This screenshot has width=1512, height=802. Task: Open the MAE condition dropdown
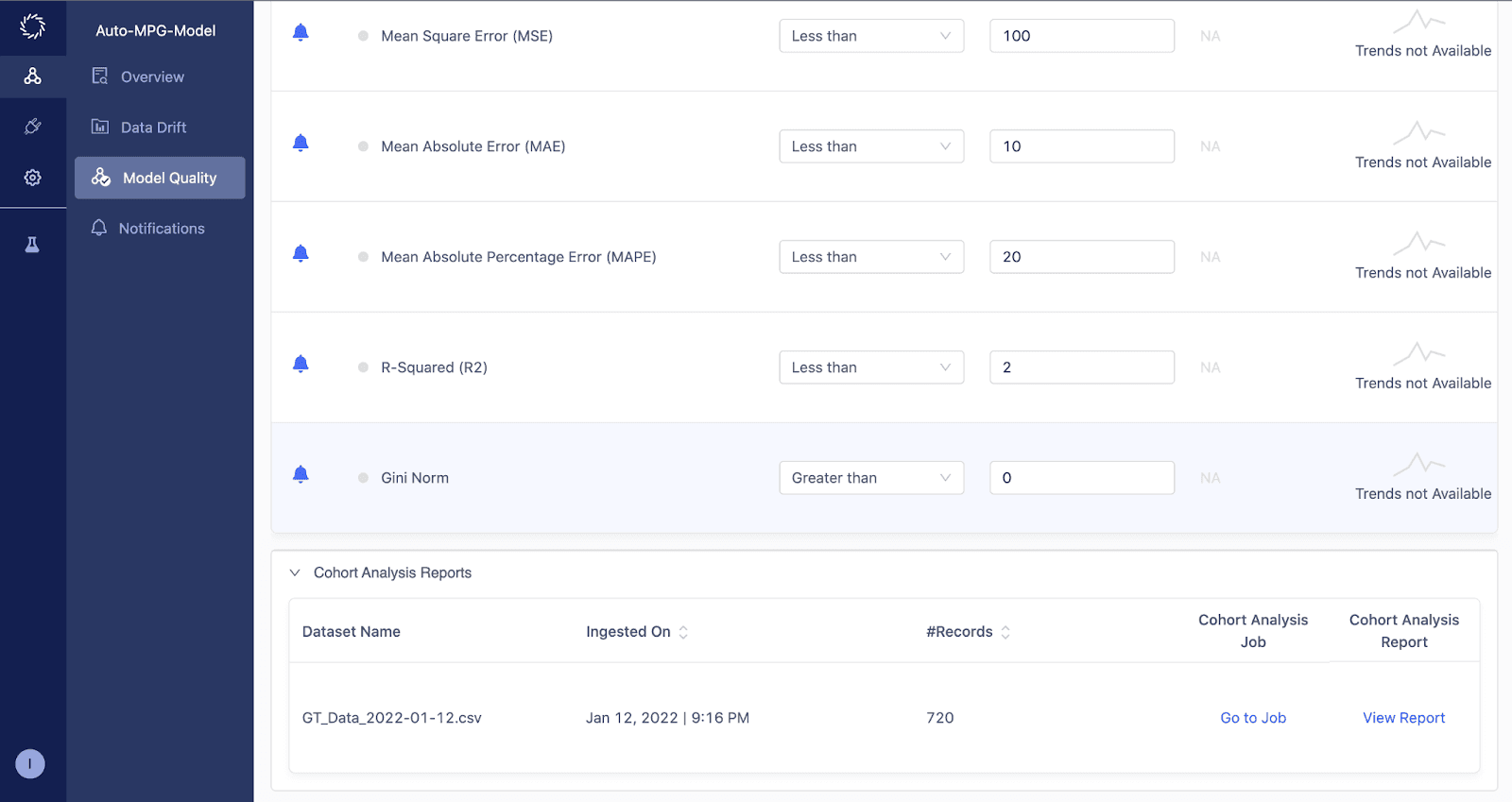tap(871, 146)
